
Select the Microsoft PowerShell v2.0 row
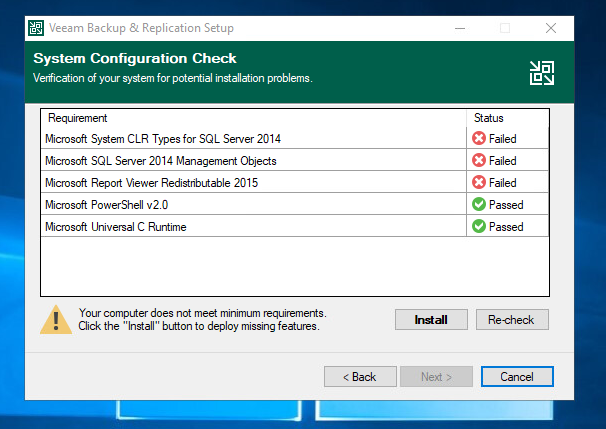(294, 204)
